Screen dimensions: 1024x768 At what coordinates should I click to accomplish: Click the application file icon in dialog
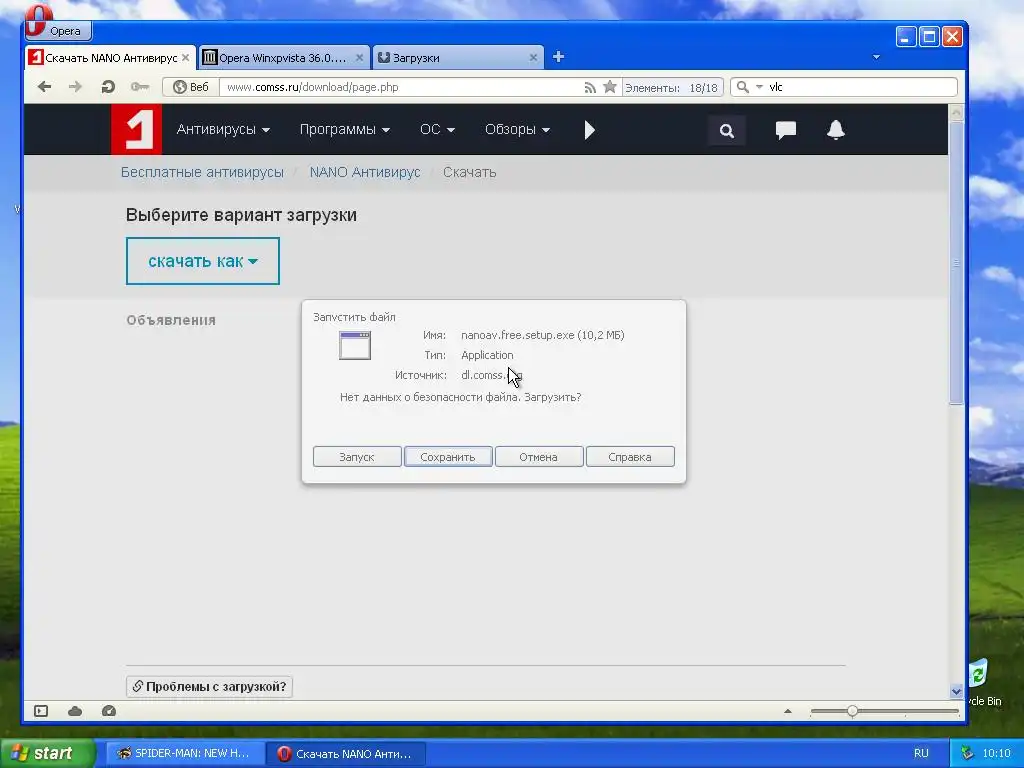[355, 345]
